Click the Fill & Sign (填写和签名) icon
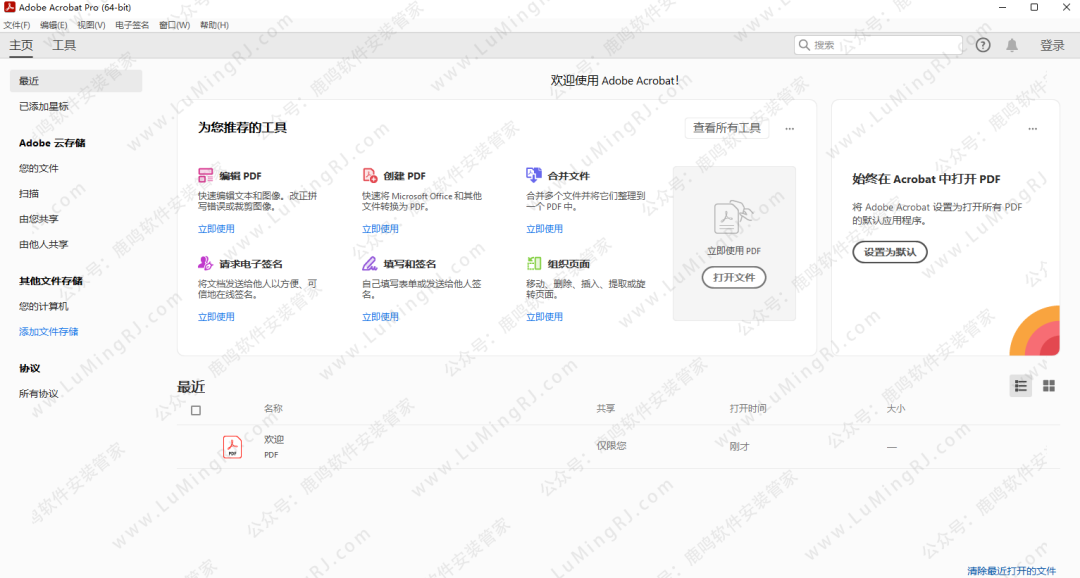This screenshot has height=578, width=1080. 369,263
